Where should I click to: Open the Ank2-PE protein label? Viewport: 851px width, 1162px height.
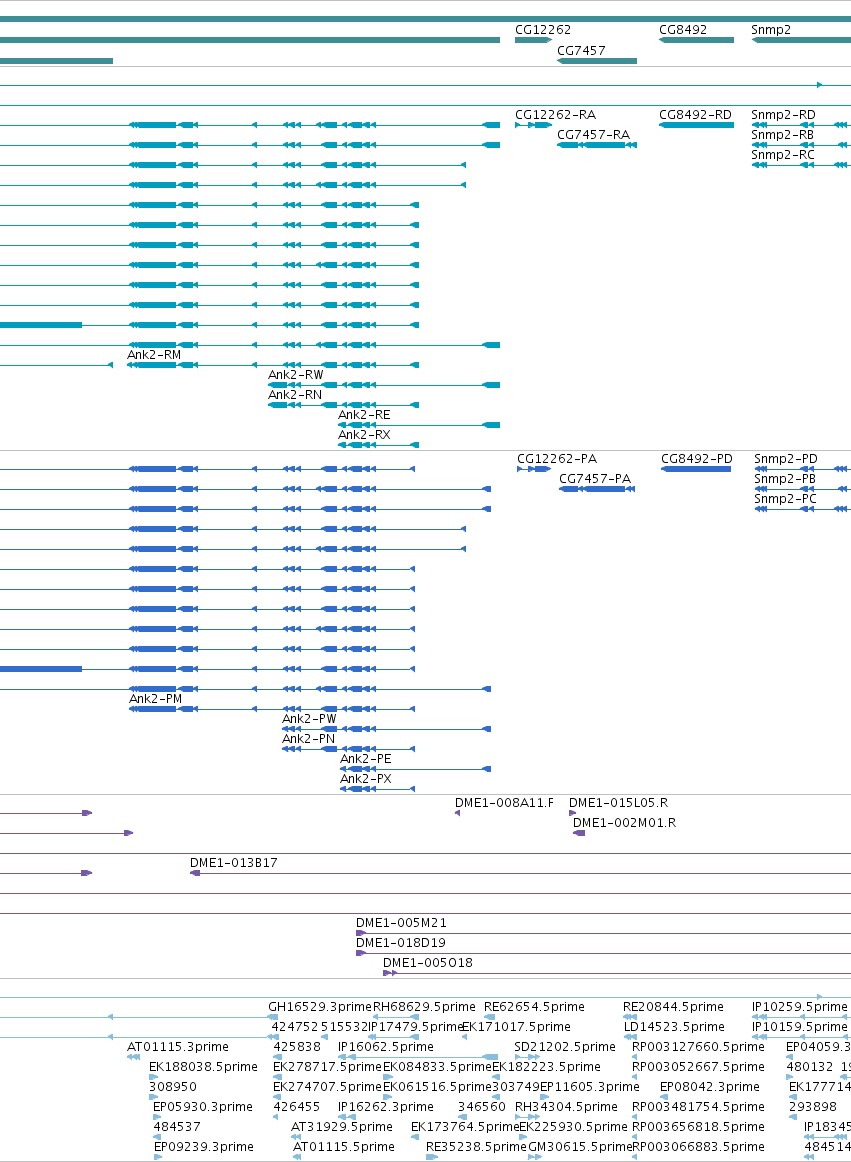pyautogui.click(x=365, y=759)
